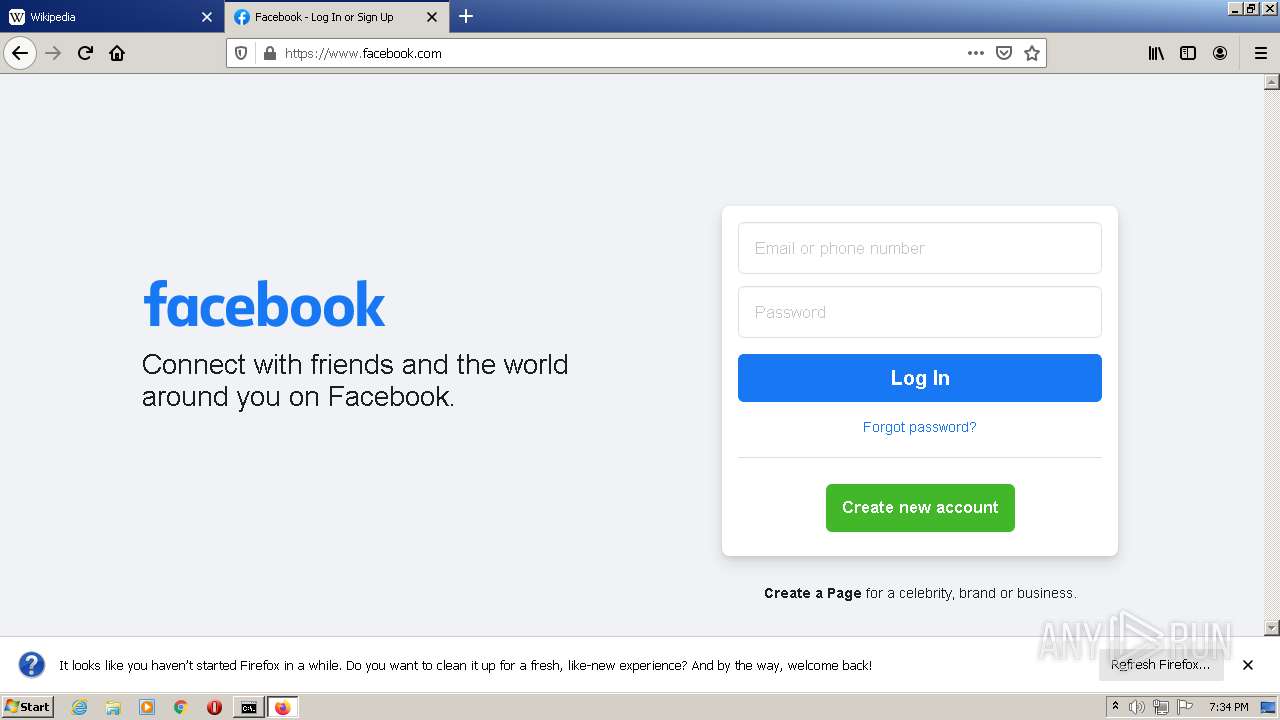This screenshot has height=720, width=1280.
Task: Click Create new account button
Action: coord(920,508)
